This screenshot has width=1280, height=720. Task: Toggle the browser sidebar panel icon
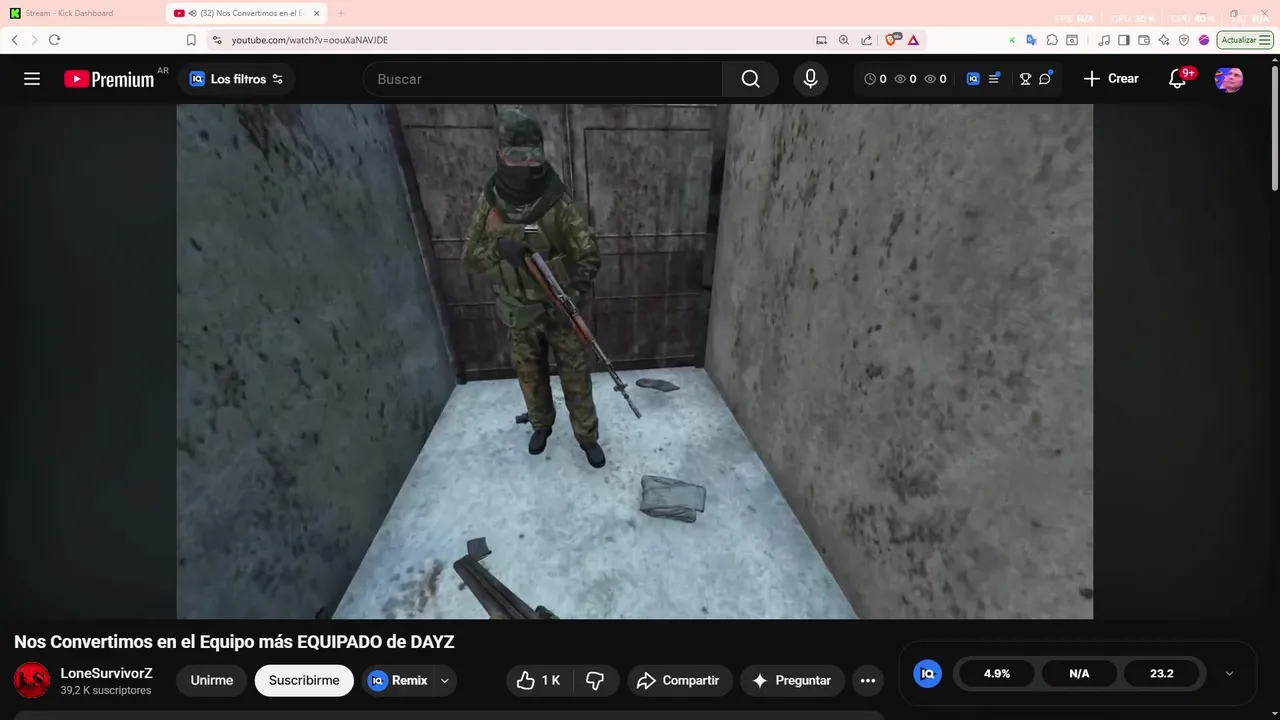1124,40
